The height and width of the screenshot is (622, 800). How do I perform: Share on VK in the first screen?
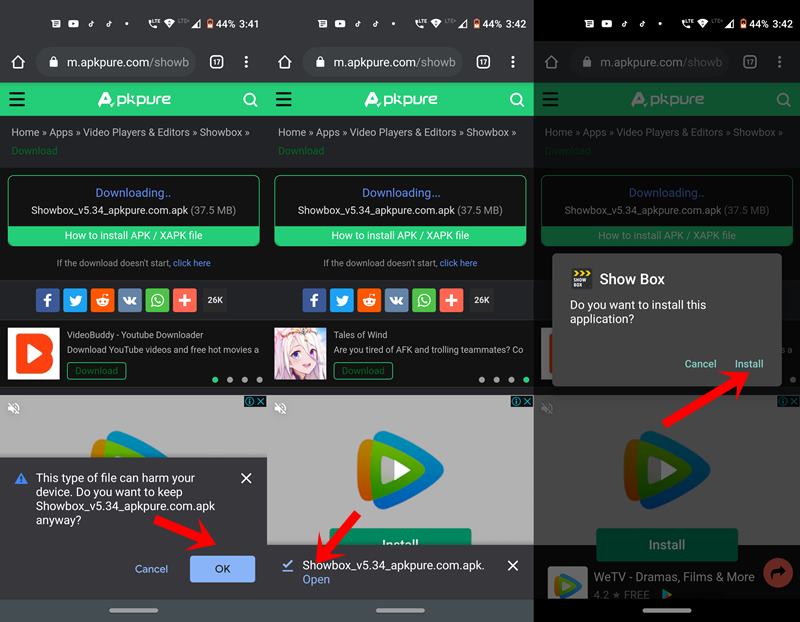coord(130,300)
